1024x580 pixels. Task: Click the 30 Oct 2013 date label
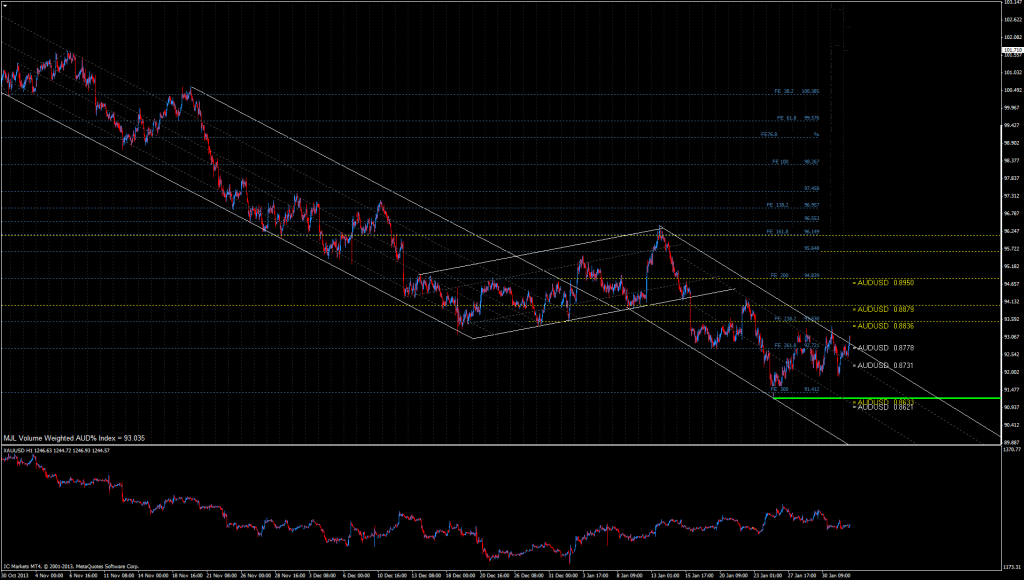(x=16, y=575)
